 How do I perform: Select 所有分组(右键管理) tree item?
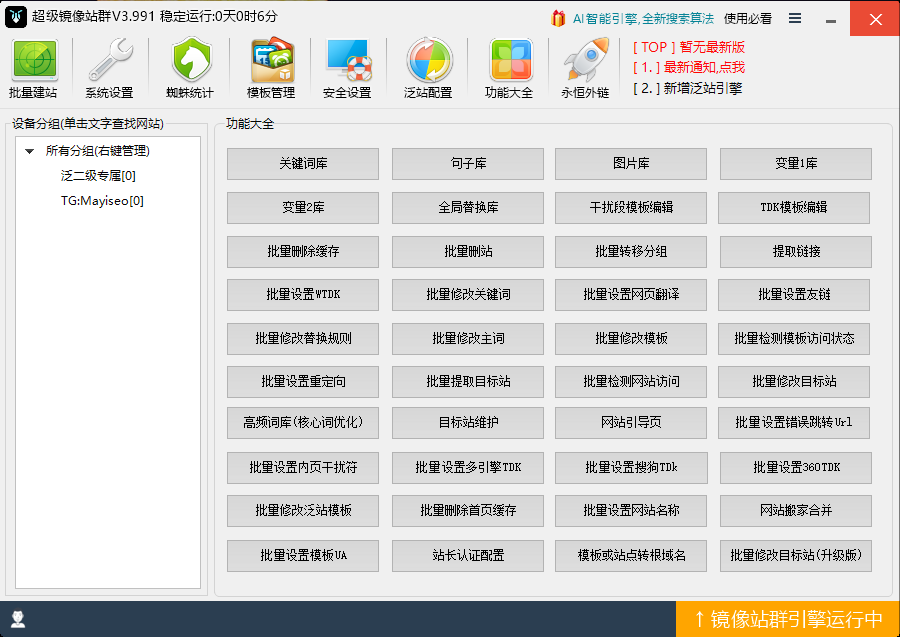[98, 151]
